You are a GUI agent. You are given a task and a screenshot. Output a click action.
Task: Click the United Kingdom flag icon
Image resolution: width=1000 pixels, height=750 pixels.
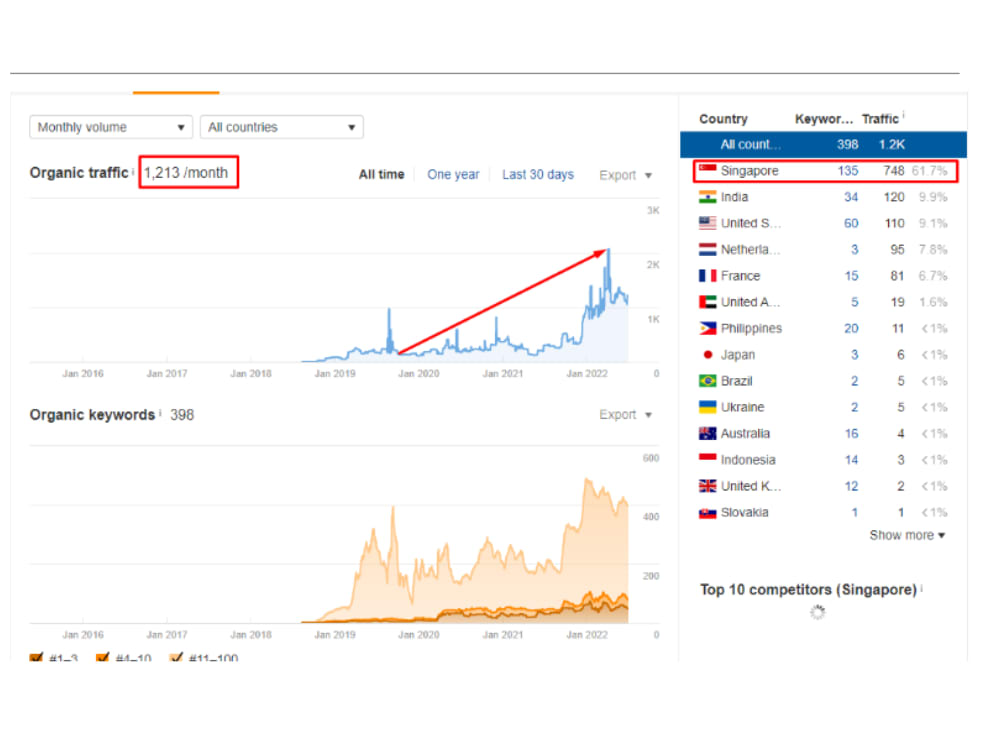[x=707, y=486]
